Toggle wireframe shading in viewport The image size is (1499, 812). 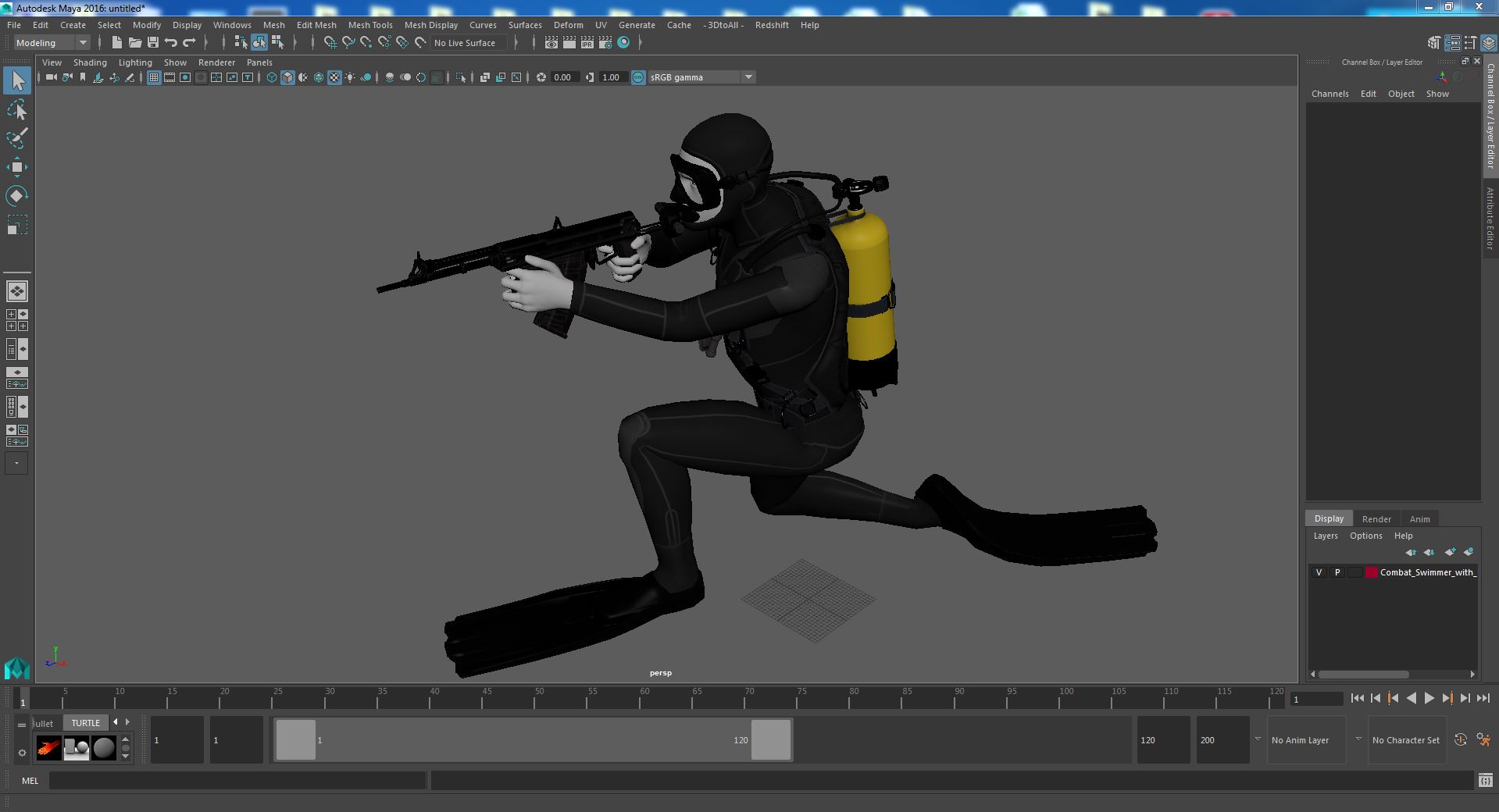(x=271, y=77)
